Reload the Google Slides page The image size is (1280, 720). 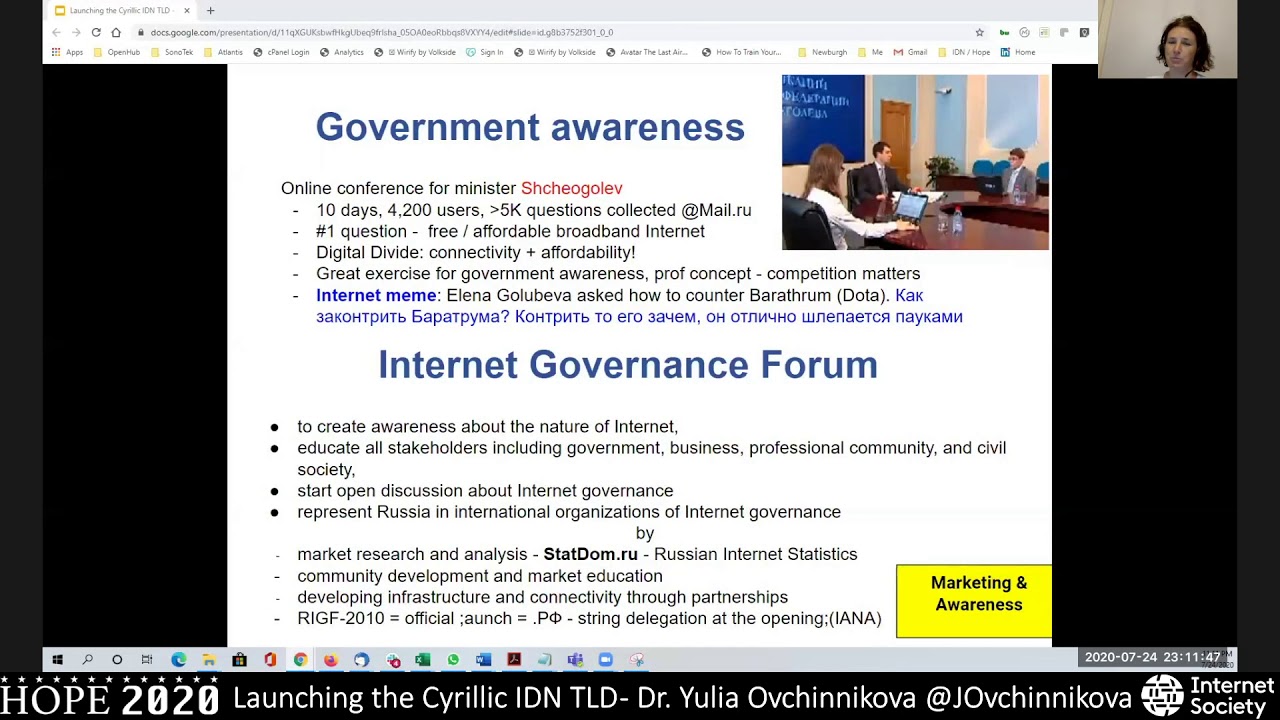96,32
